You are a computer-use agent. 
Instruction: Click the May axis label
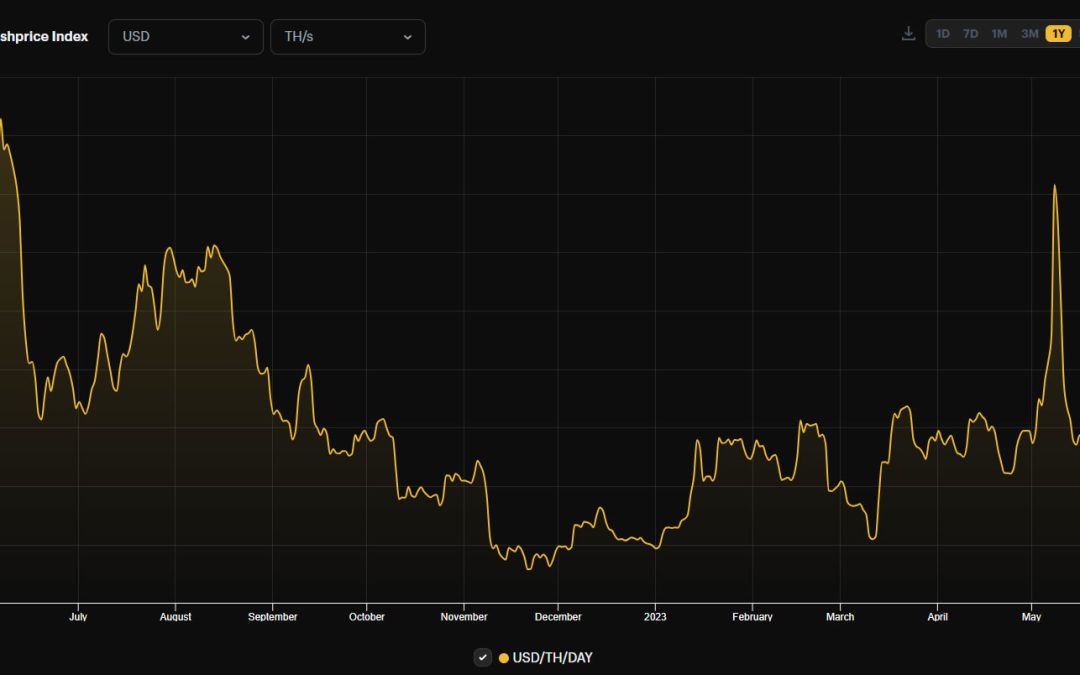1031,616
